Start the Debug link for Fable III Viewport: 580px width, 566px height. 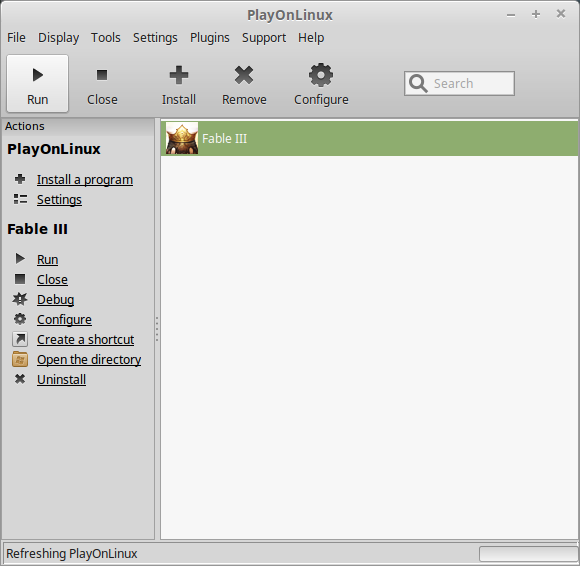tap(55, 300)
